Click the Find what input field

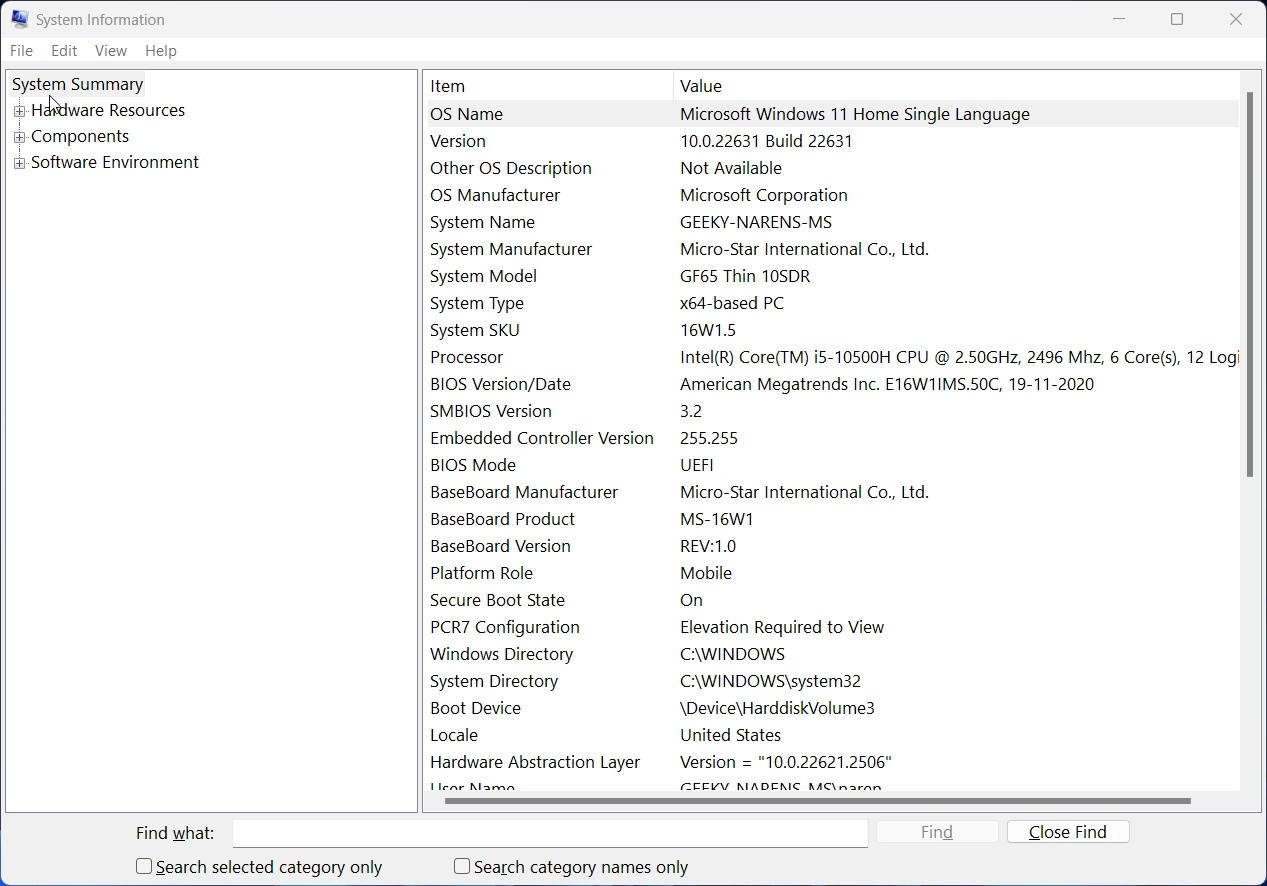click(550, 833)
